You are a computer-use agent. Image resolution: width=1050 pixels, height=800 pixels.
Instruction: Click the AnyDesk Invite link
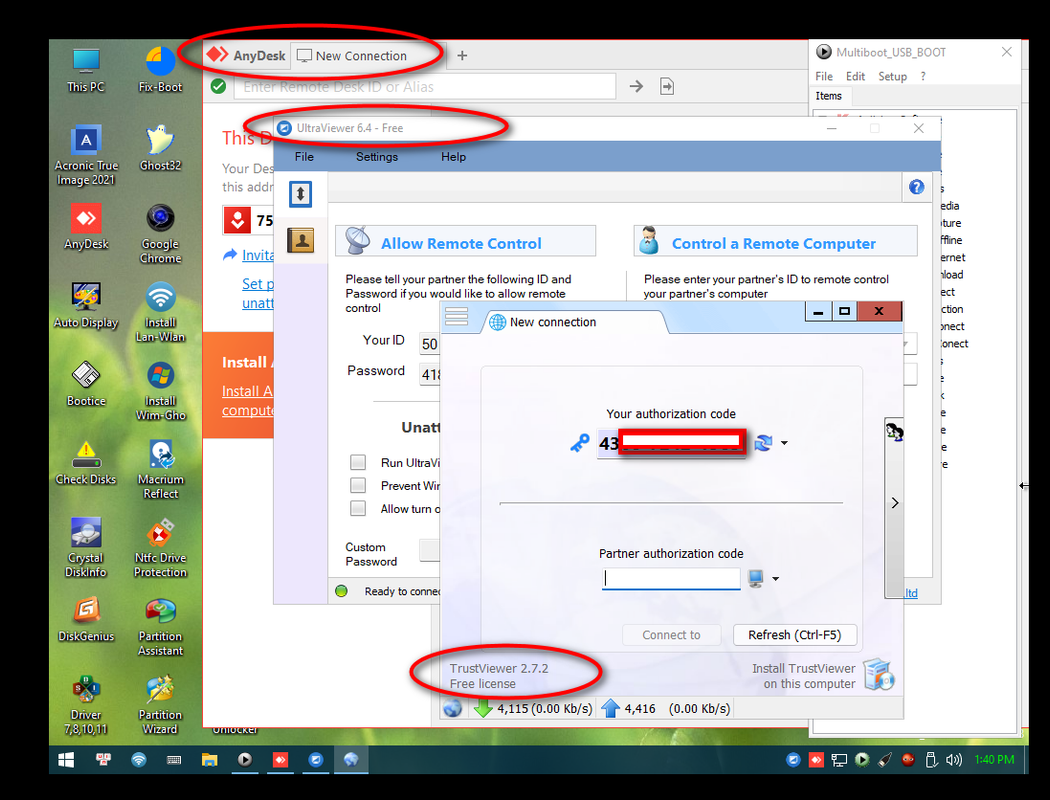pyautogui.click(x=257, y=255)
